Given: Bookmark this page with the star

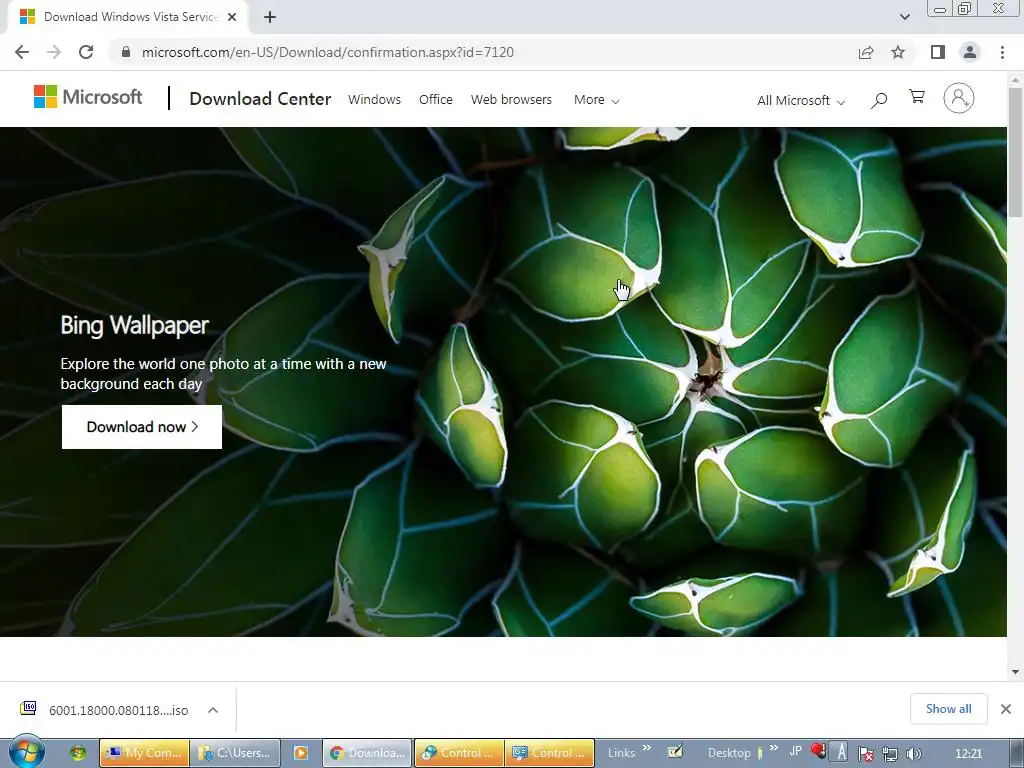Looking at the screenshot, I should point(898,52).
